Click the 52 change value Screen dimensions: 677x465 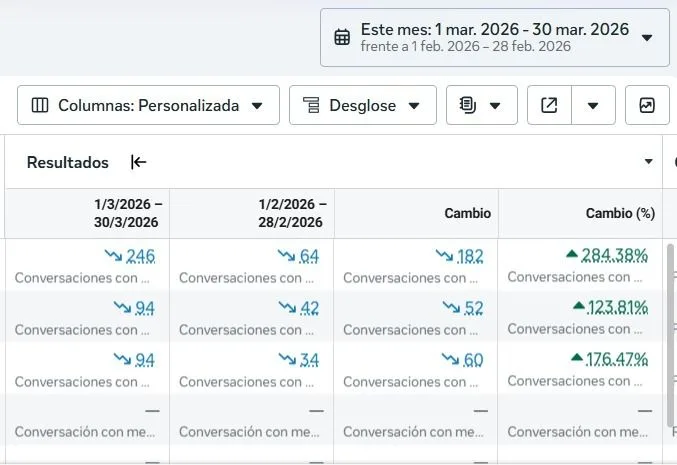[x=474, y=308]
